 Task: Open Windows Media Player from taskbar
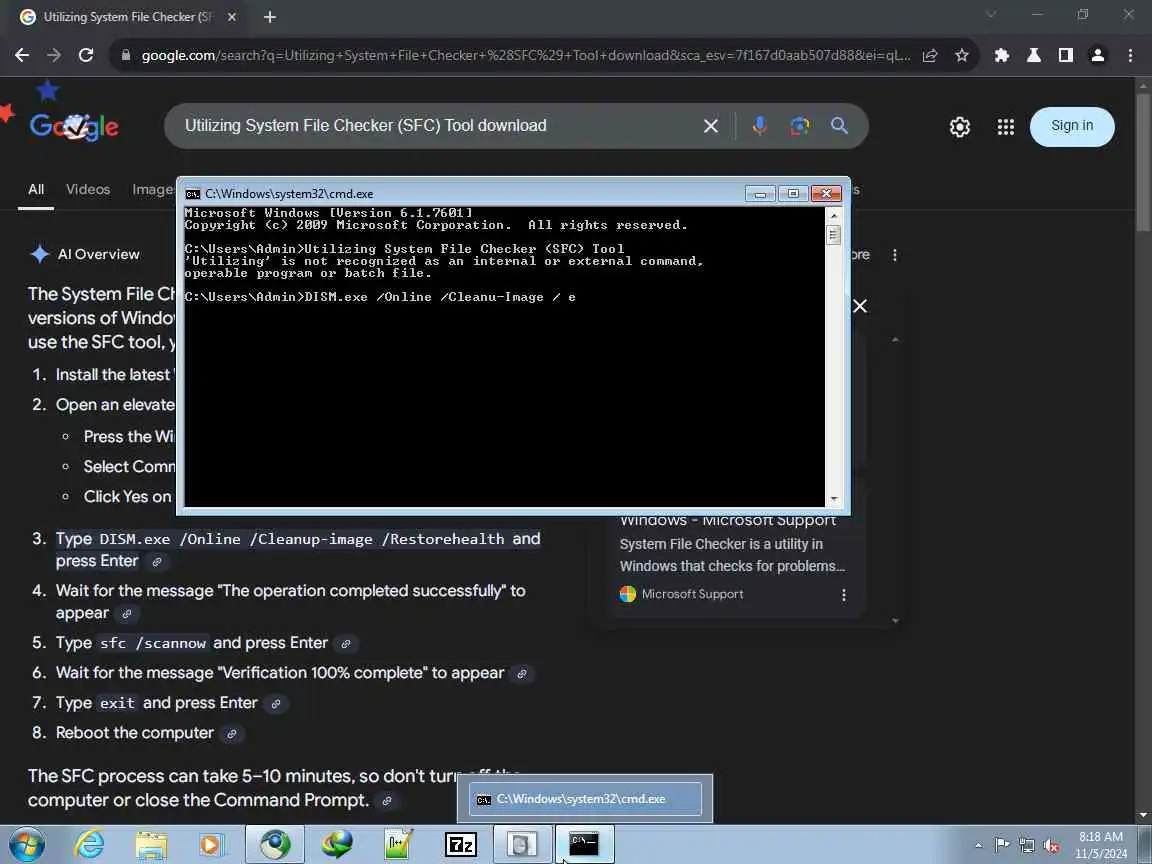211,845
